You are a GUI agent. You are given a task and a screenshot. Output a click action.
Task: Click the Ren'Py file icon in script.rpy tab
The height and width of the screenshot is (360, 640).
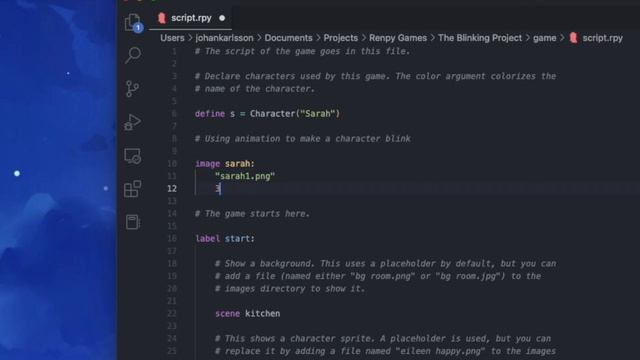pos(162,18)
